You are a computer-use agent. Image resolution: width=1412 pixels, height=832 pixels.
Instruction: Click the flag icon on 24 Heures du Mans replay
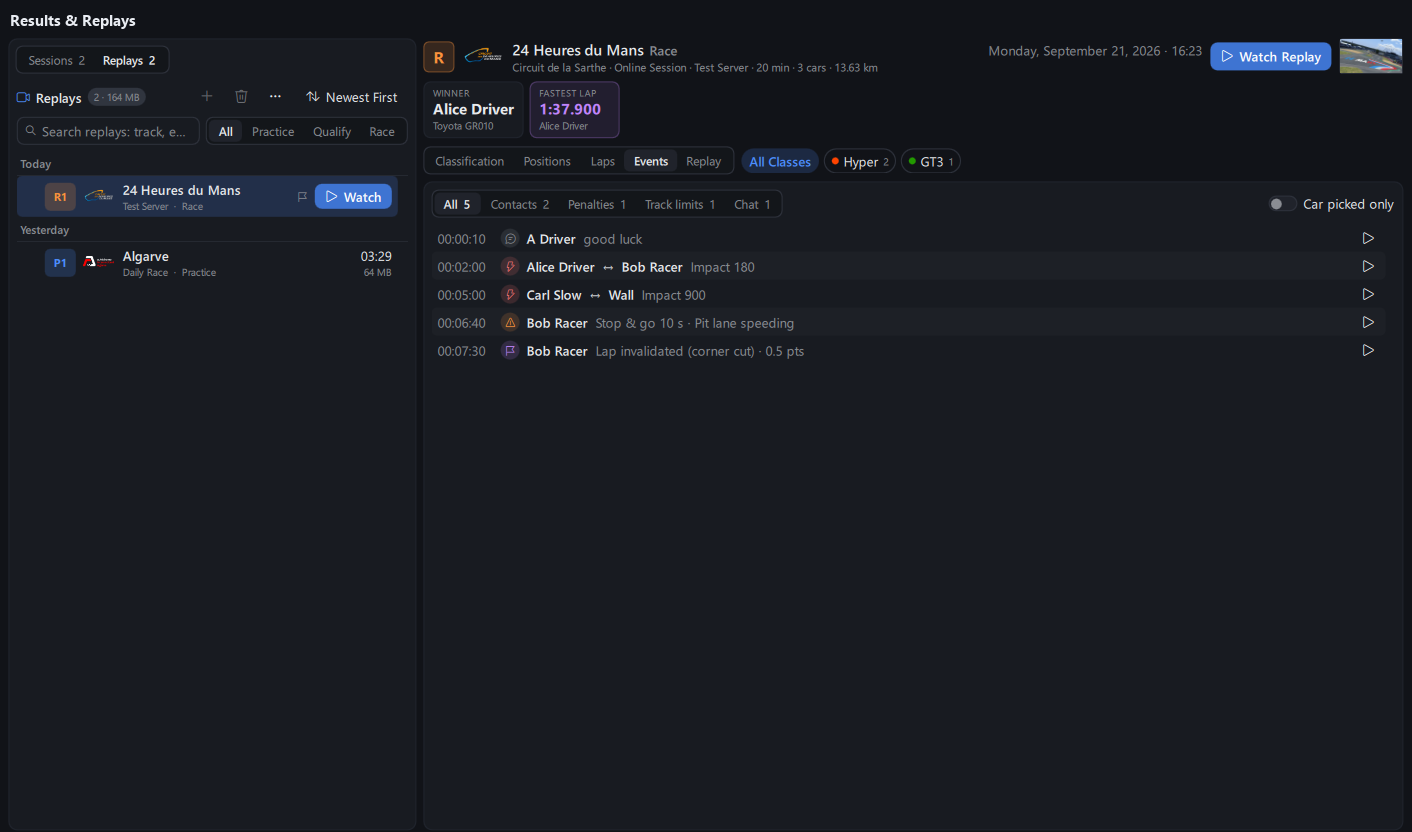pyautogui.click(x=302, y=197)
